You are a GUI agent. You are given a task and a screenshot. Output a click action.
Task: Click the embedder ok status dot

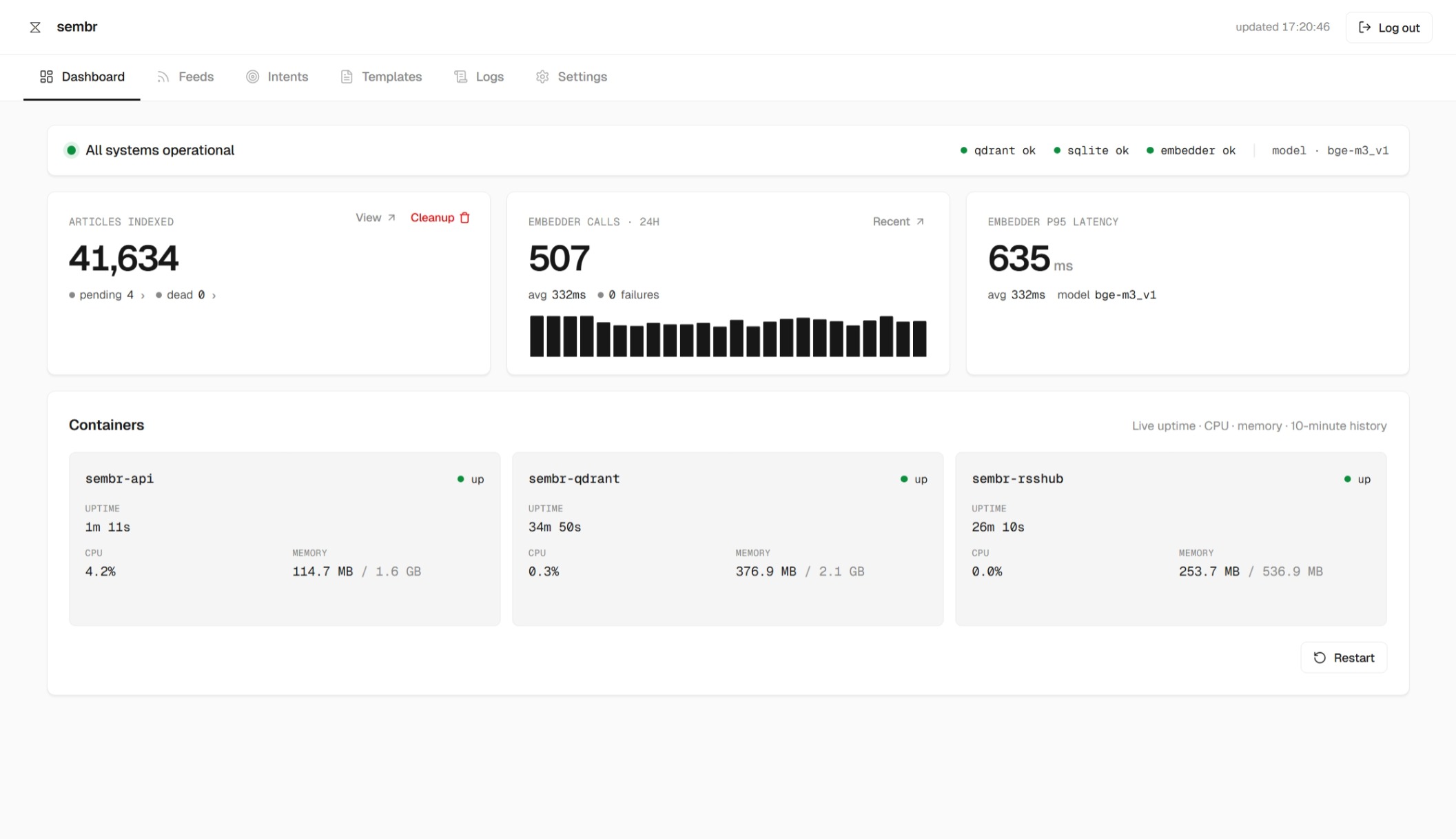point(1150,150)
